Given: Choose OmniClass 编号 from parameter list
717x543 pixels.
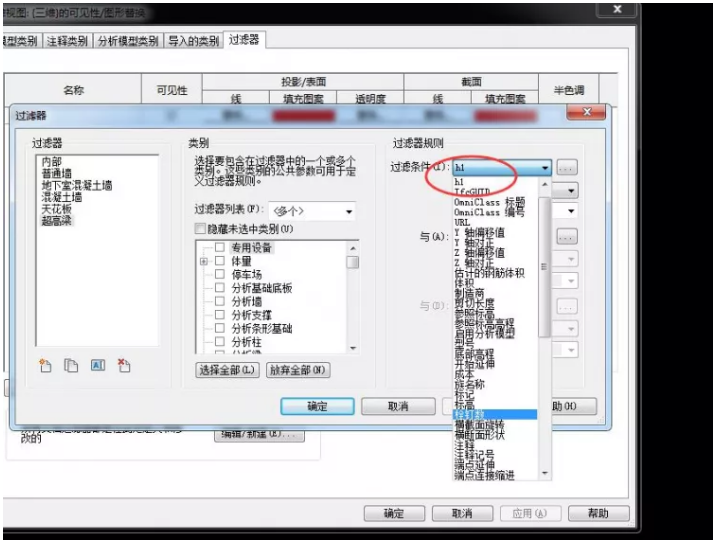Looking at the screenshot, I should [x=489, y=212].
